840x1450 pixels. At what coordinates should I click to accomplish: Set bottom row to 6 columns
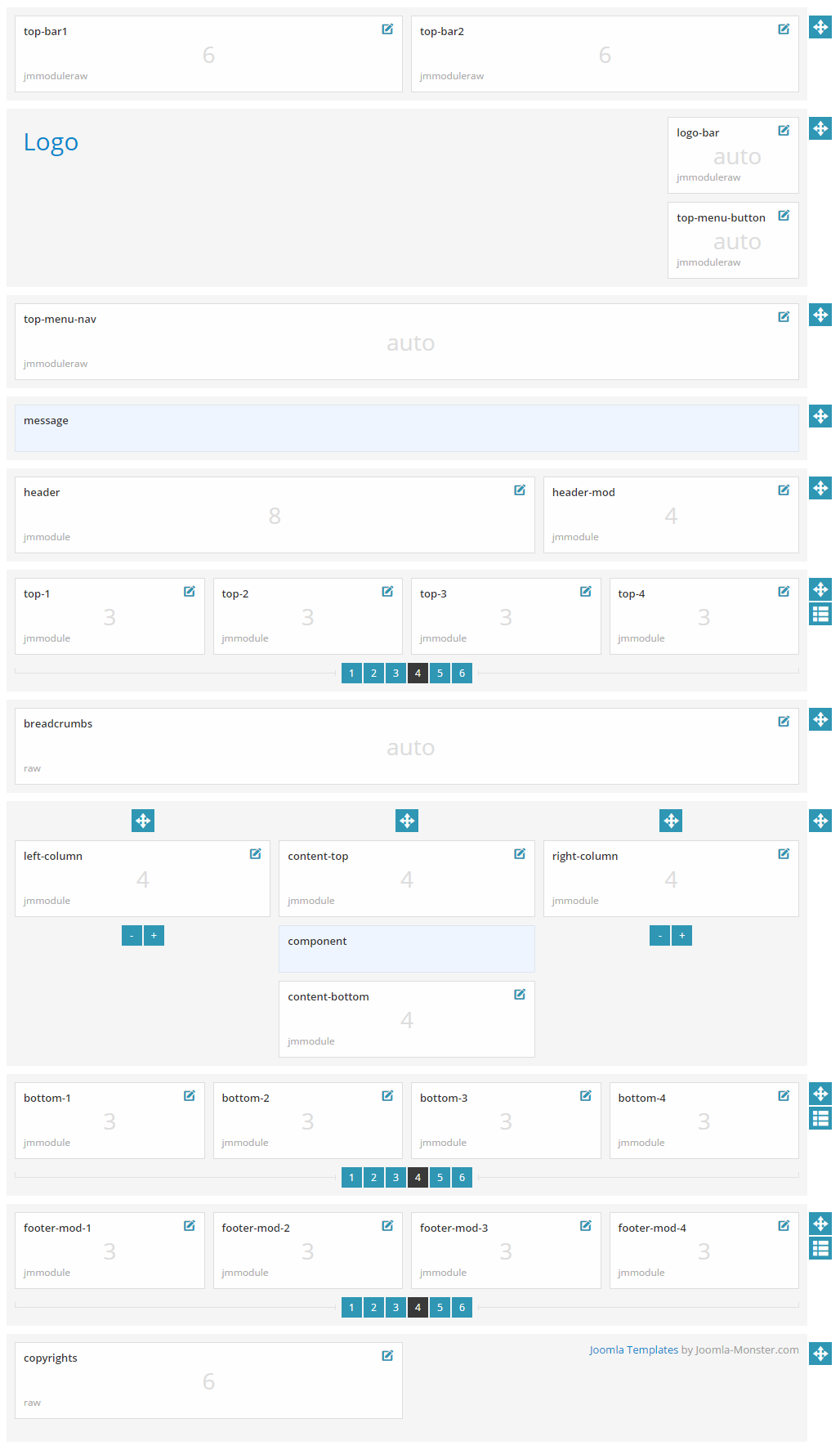point(462,1178)
